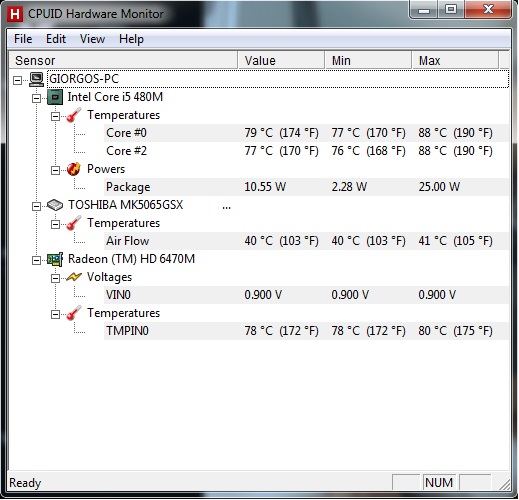Screen dimensions: 519x500
Task: Click Package max value 25.00 W
Action: [439, 187]
